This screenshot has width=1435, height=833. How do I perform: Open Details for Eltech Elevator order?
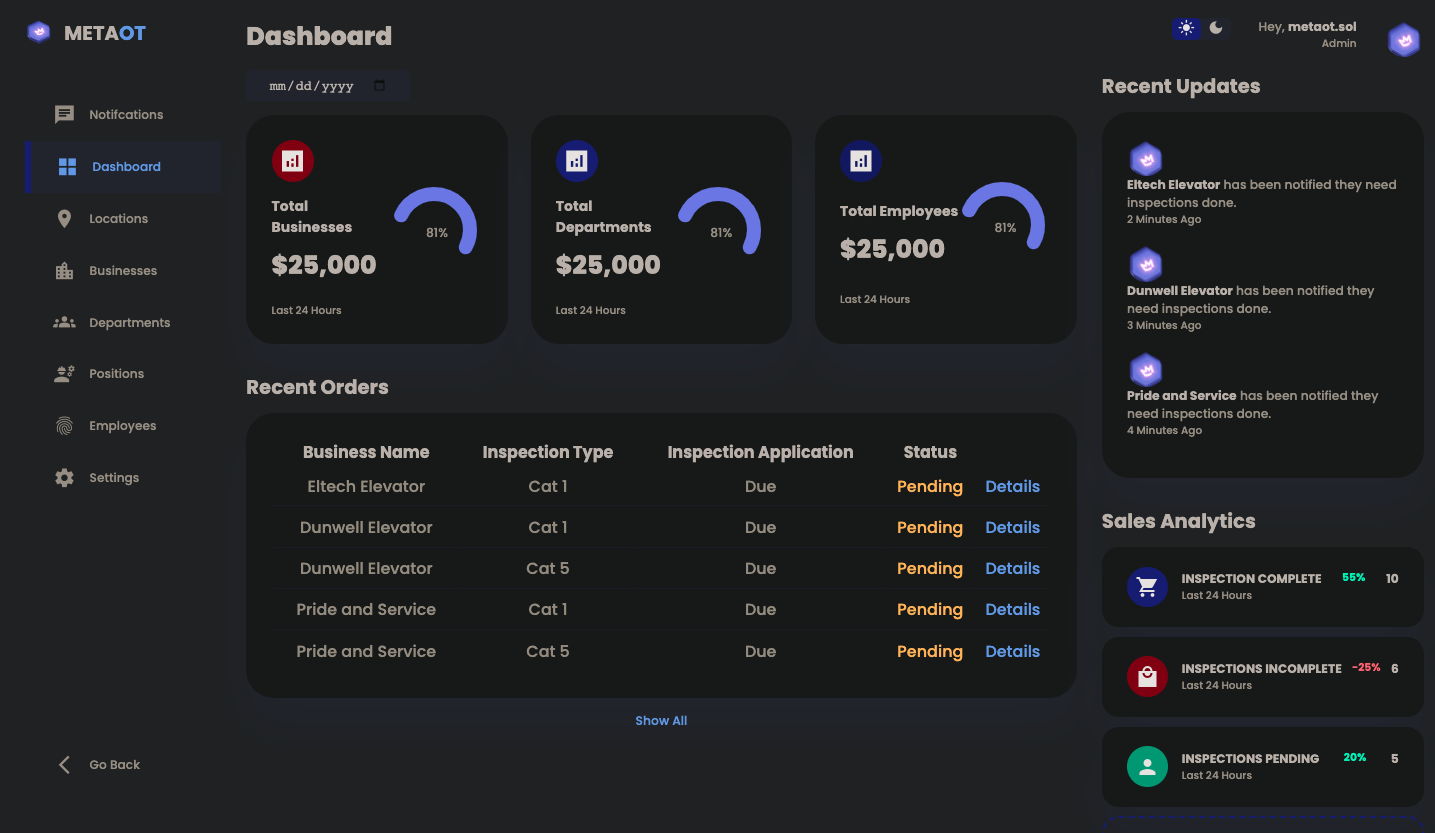1012,487
